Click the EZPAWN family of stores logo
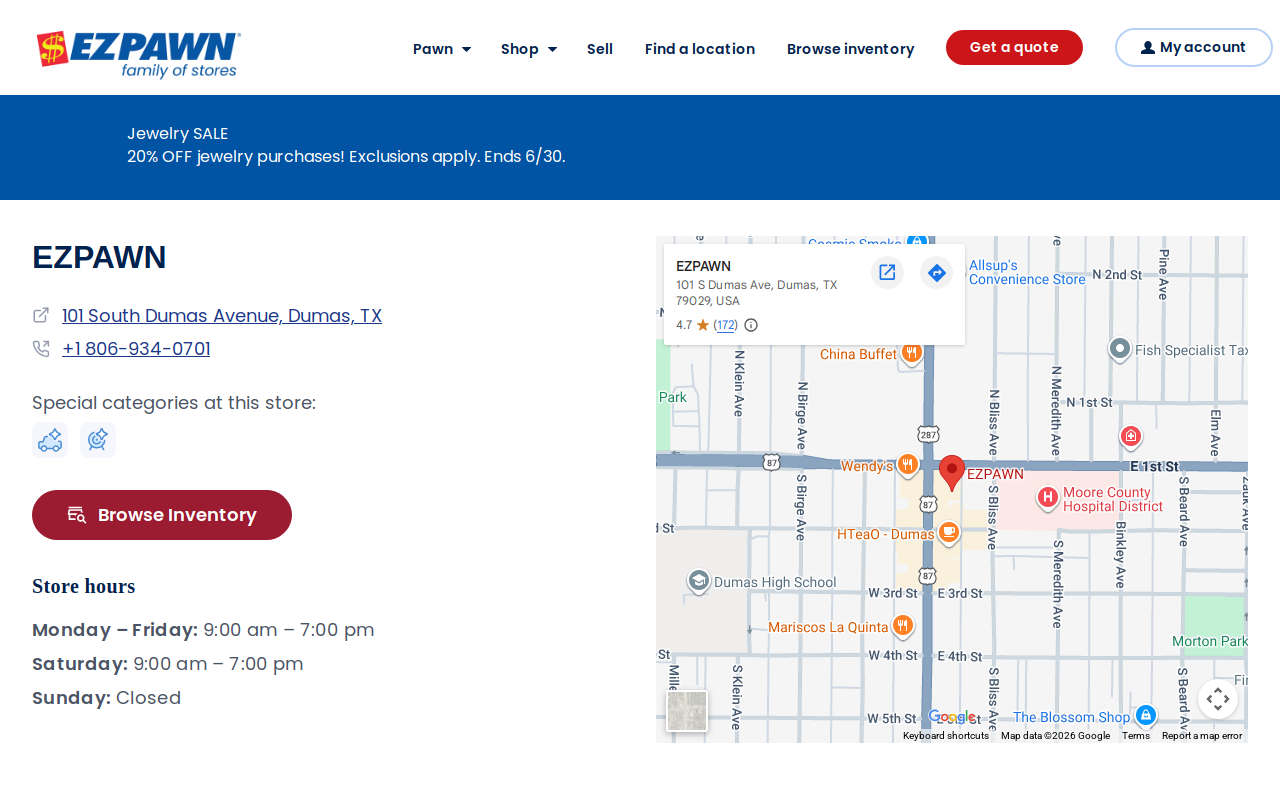This screenshot has width=1280, height=800. tap(138, 54)
